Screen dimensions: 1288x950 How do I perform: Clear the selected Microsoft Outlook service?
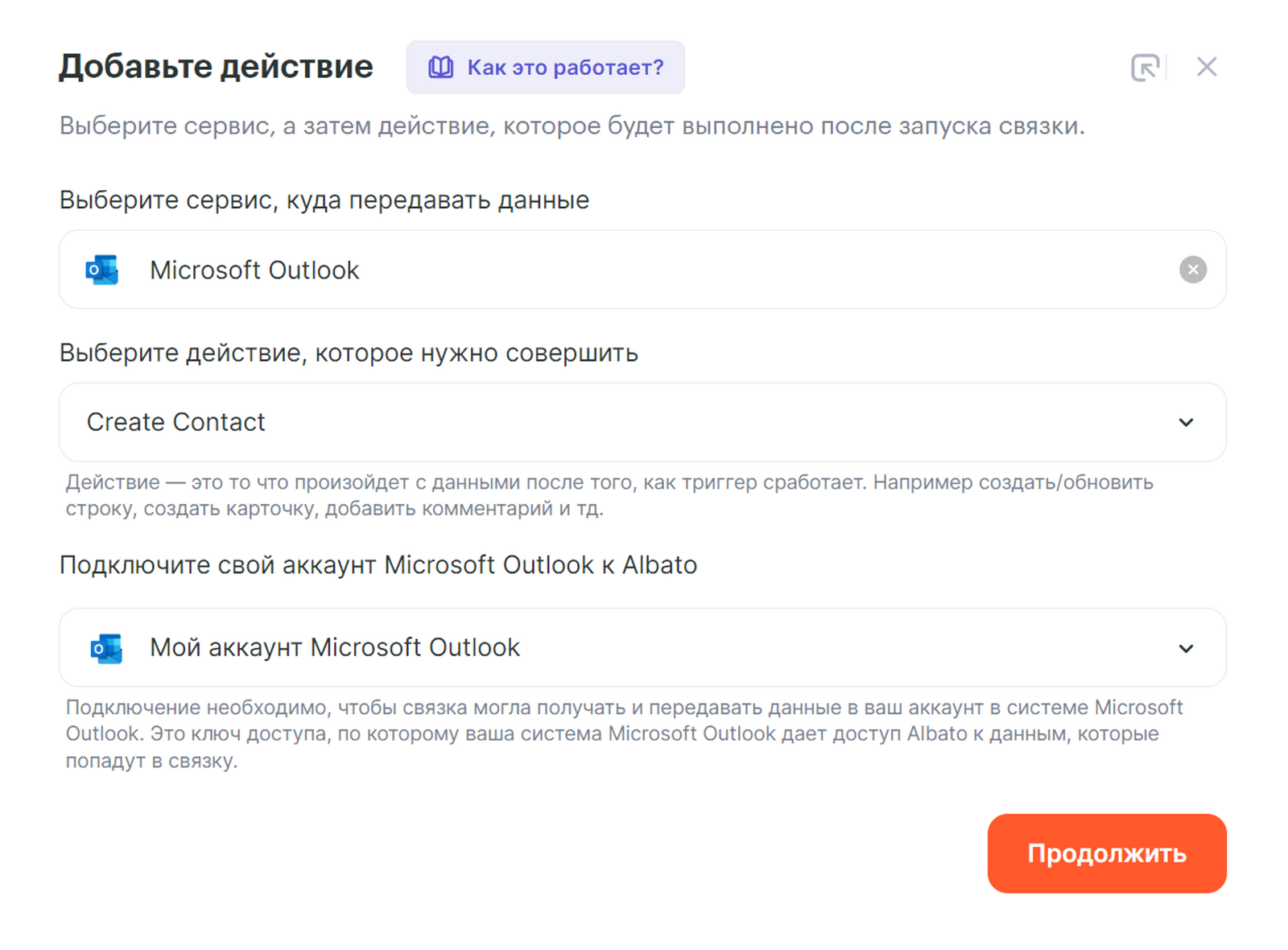pos(1192,270)
